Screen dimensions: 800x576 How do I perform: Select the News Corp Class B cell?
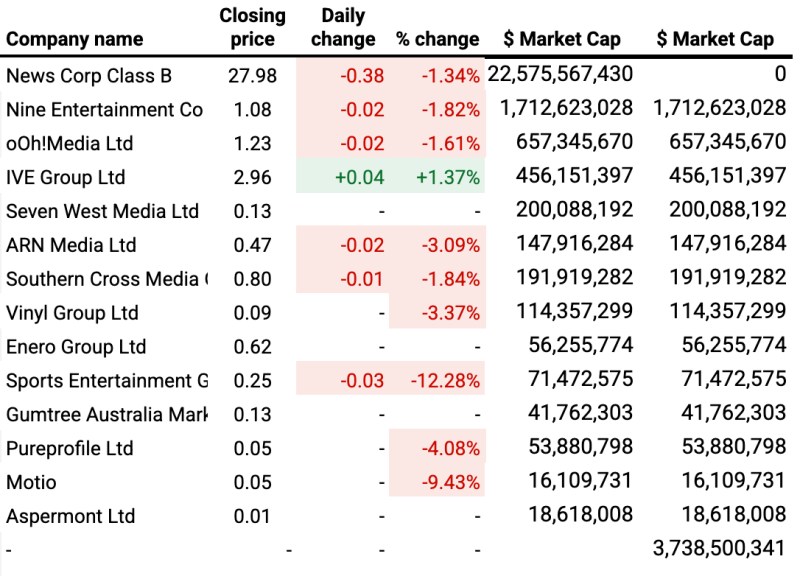[x=89, y=76]
